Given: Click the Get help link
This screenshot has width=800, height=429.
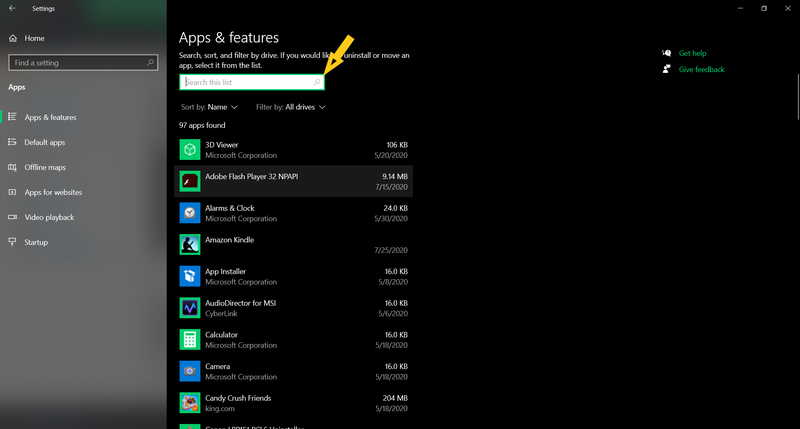Looking at the screenshot, I should click(692, 53).
